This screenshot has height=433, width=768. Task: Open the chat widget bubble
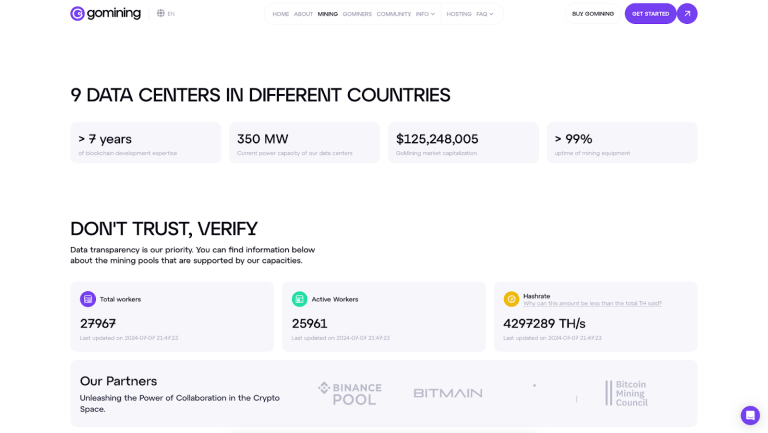click(750, 415)
